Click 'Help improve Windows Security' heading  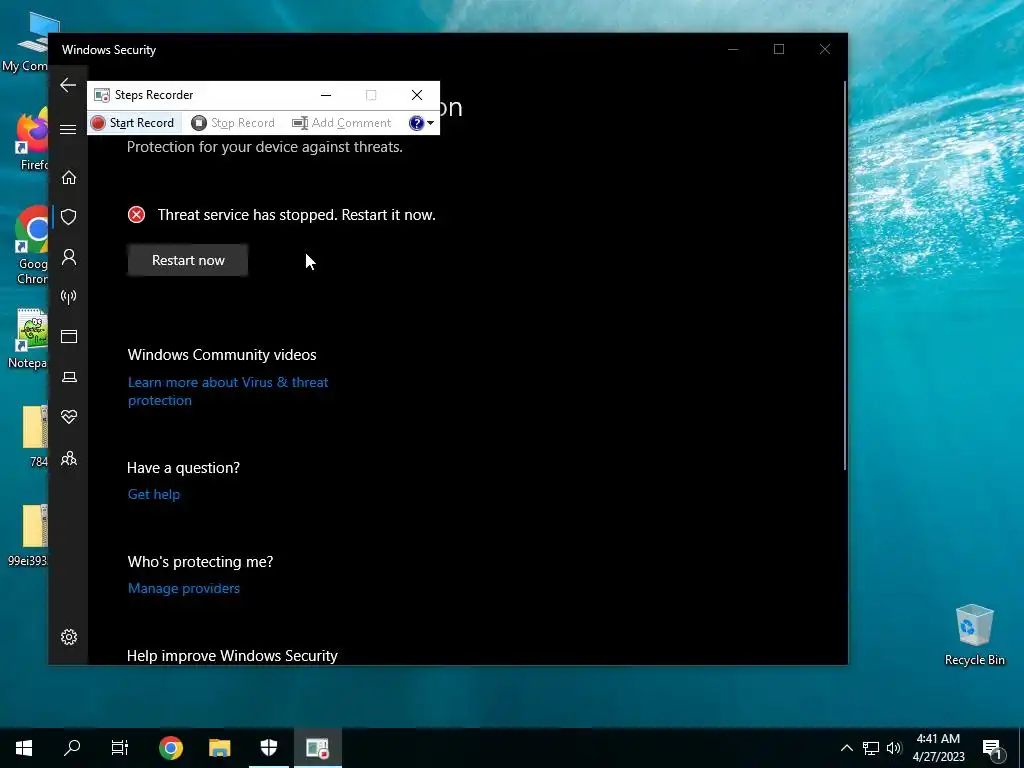pos(232,656)
